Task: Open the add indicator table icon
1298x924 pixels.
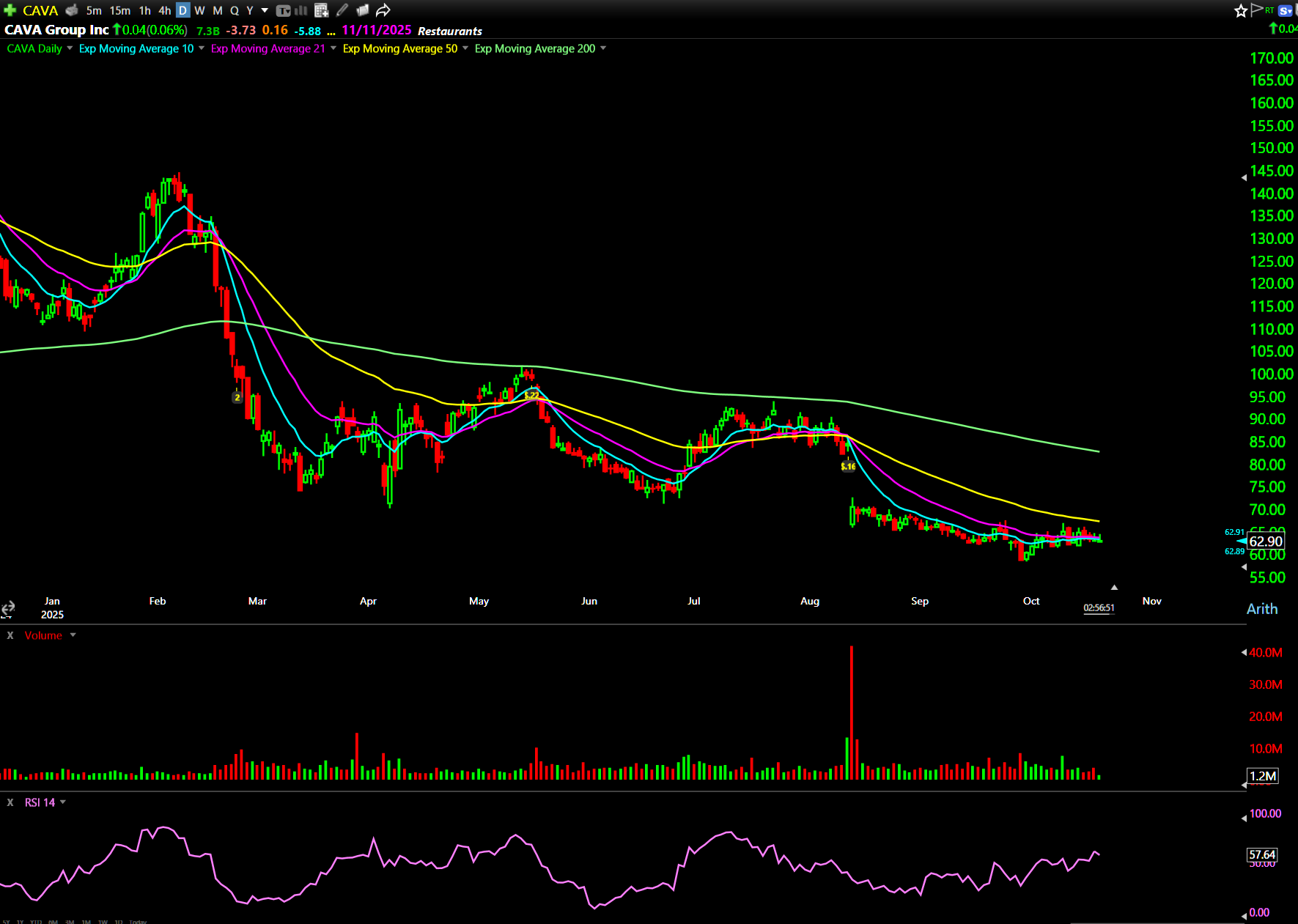Action: coord(321,10)
